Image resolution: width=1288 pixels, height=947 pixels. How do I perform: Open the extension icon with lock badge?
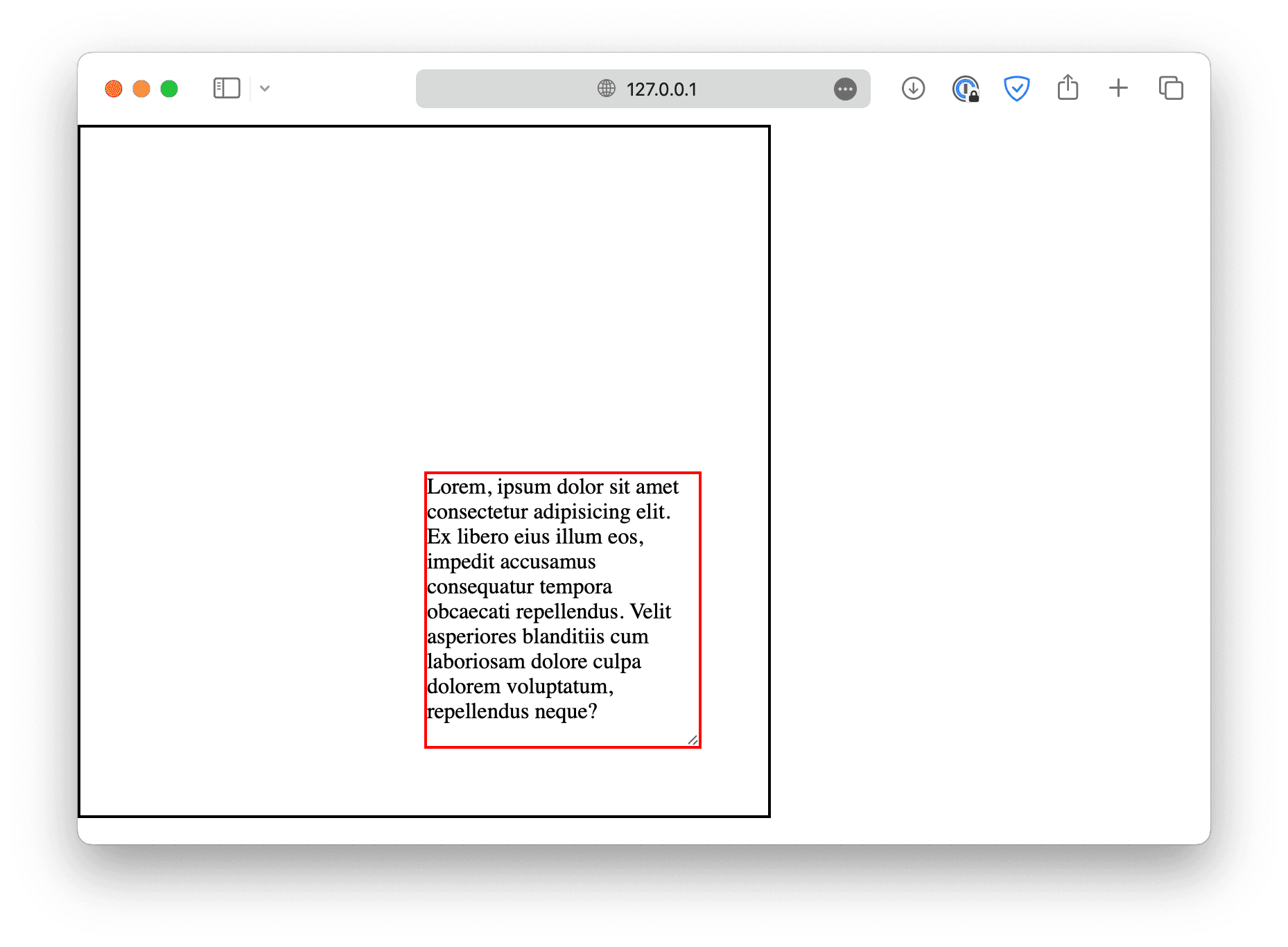[x=965, y=89]
